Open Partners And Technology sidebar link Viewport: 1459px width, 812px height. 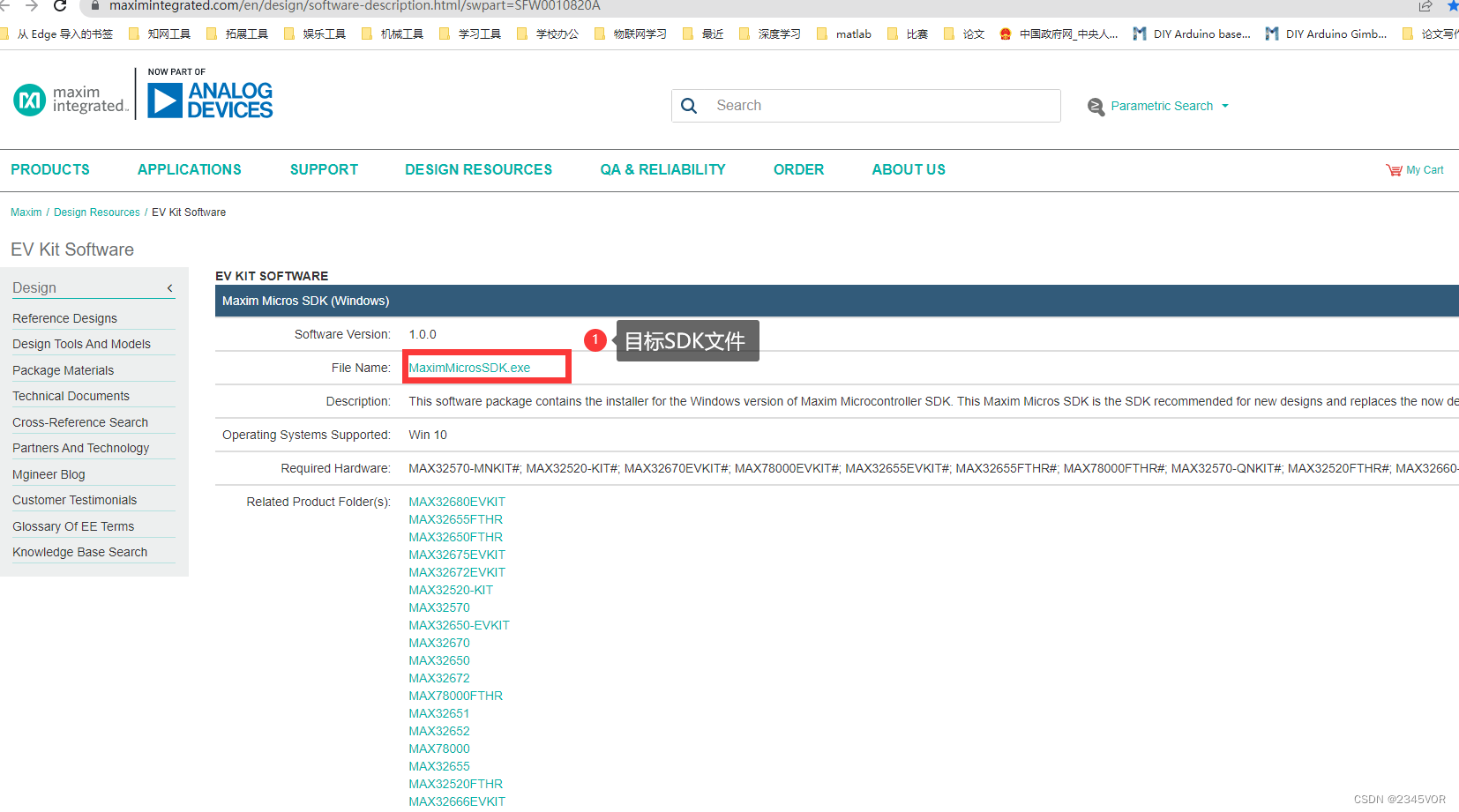tap(80, 448)
